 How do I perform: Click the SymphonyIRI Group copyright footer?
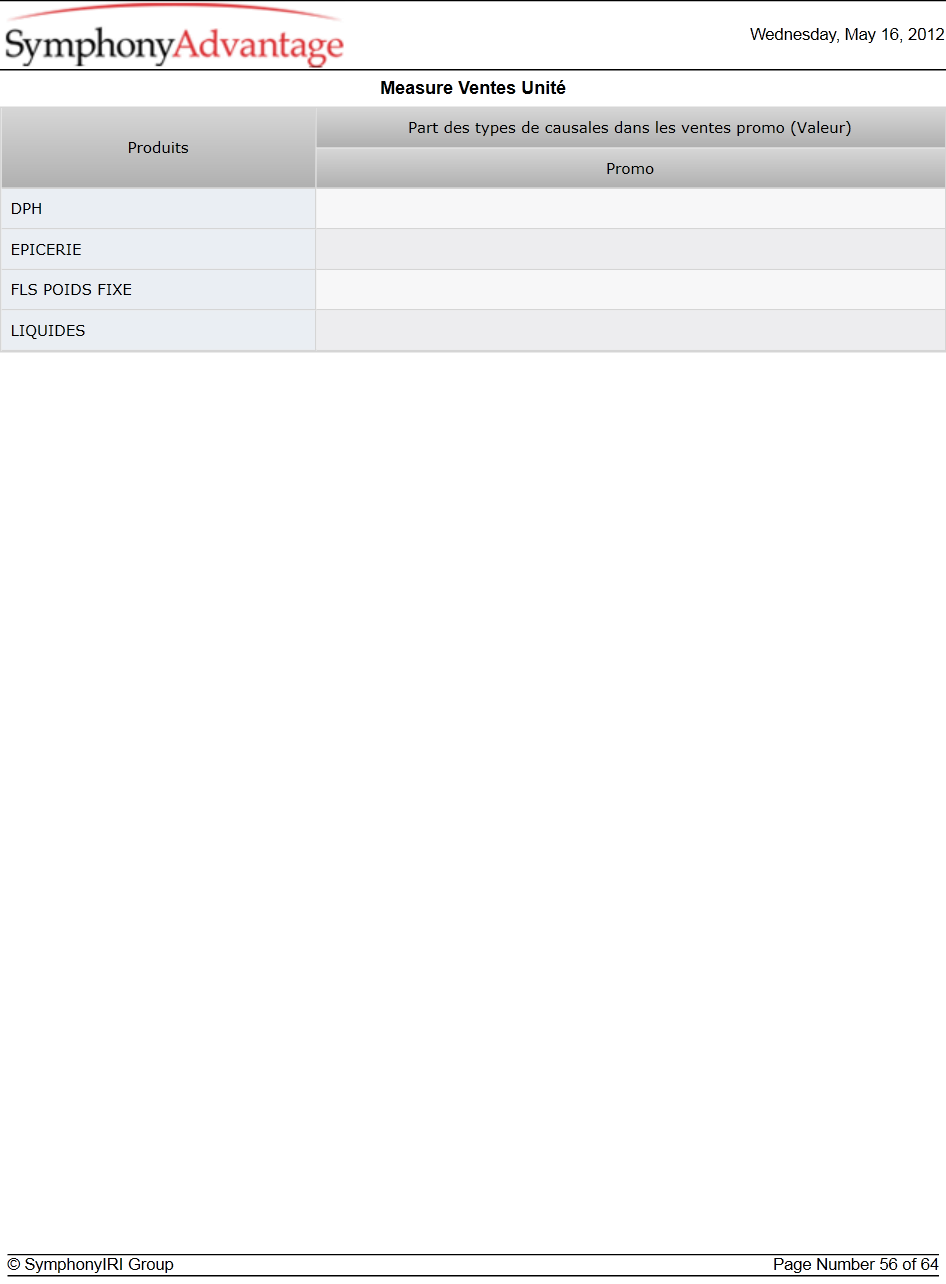point(90,1265)
